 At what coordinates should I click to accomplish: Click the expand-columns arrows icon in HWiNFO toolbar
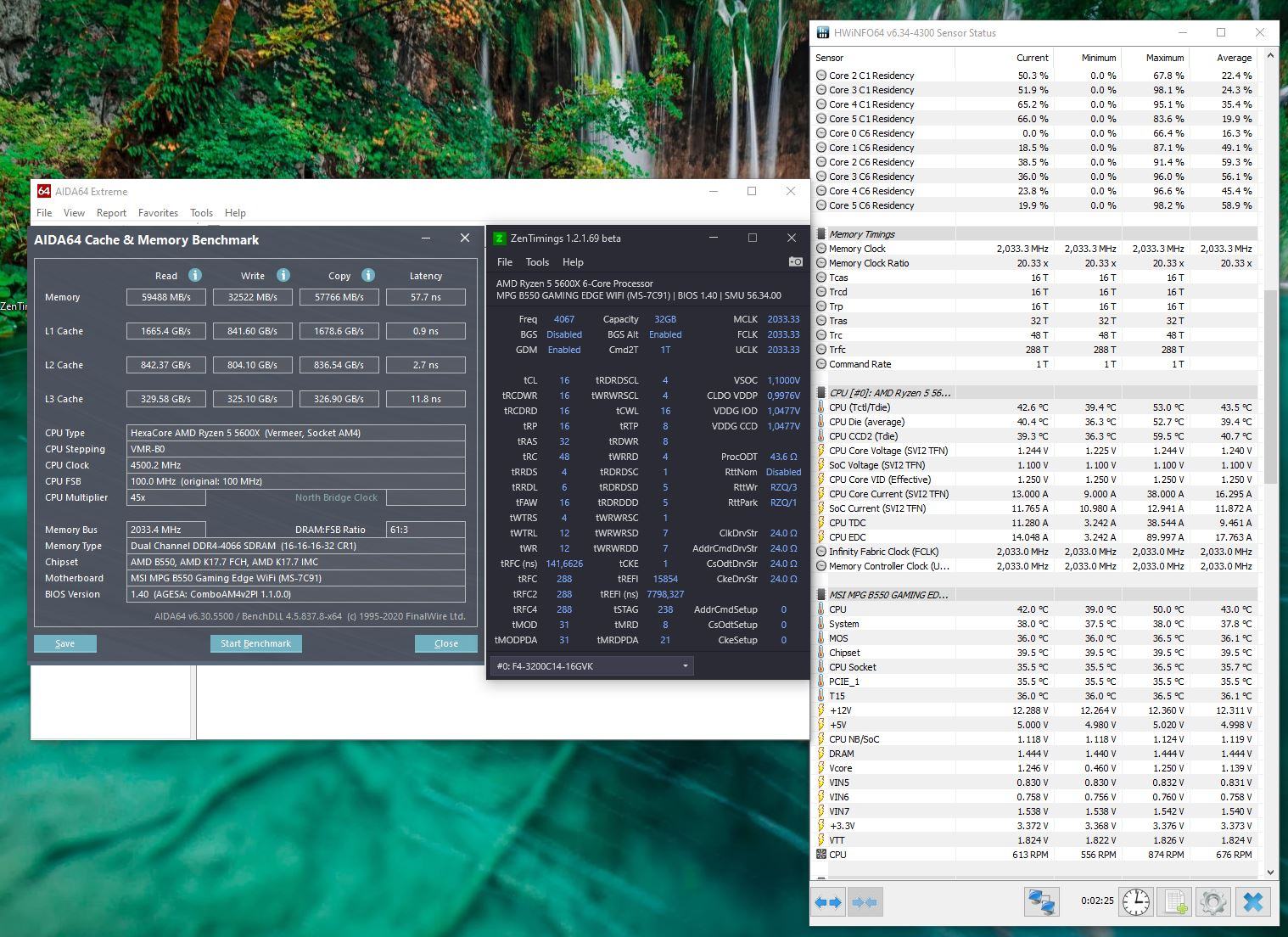coord(828,902)
